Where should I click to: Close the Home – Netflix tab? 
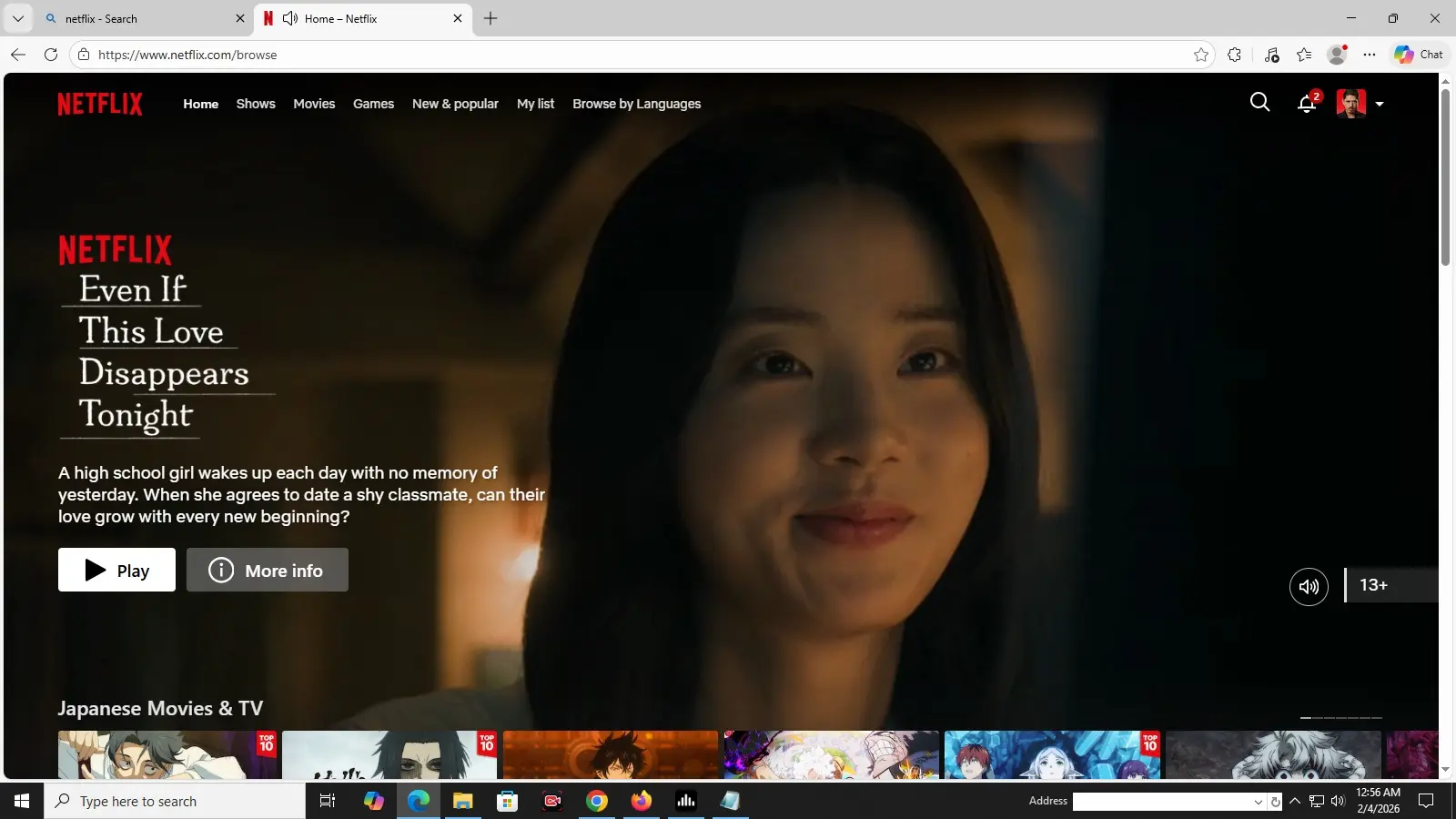point(458,18)
